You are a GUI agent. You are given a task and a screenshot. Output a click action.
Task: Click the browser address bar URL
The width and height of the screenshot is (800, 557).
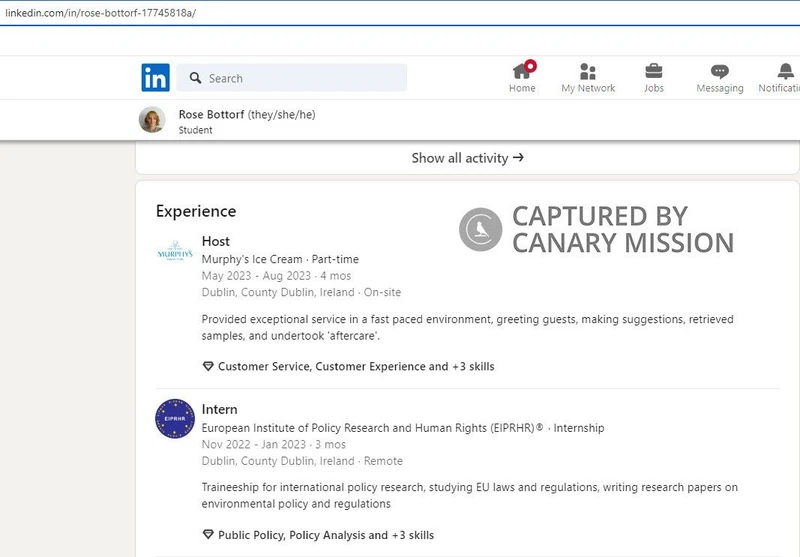[x=101, y=13]
